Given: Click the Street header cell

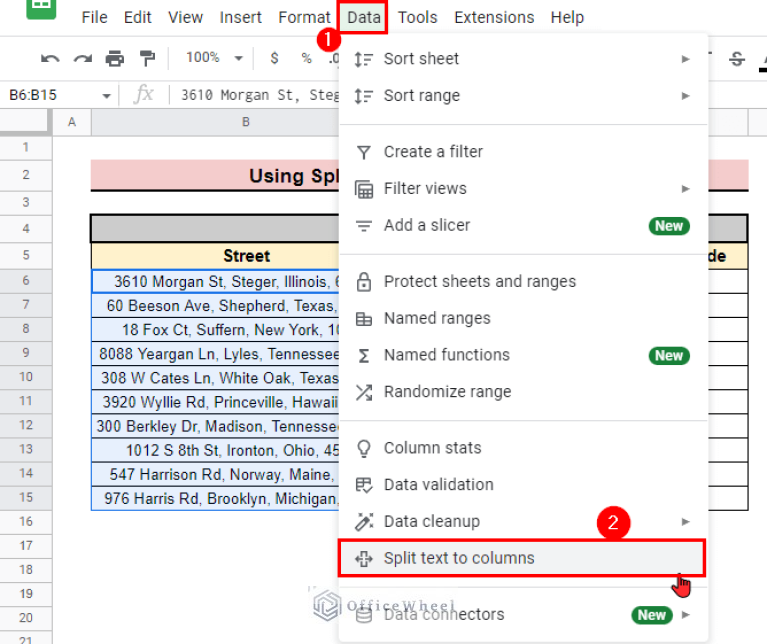Looking at the screenshot, I should pyautogui.click(x=215, y=256).
